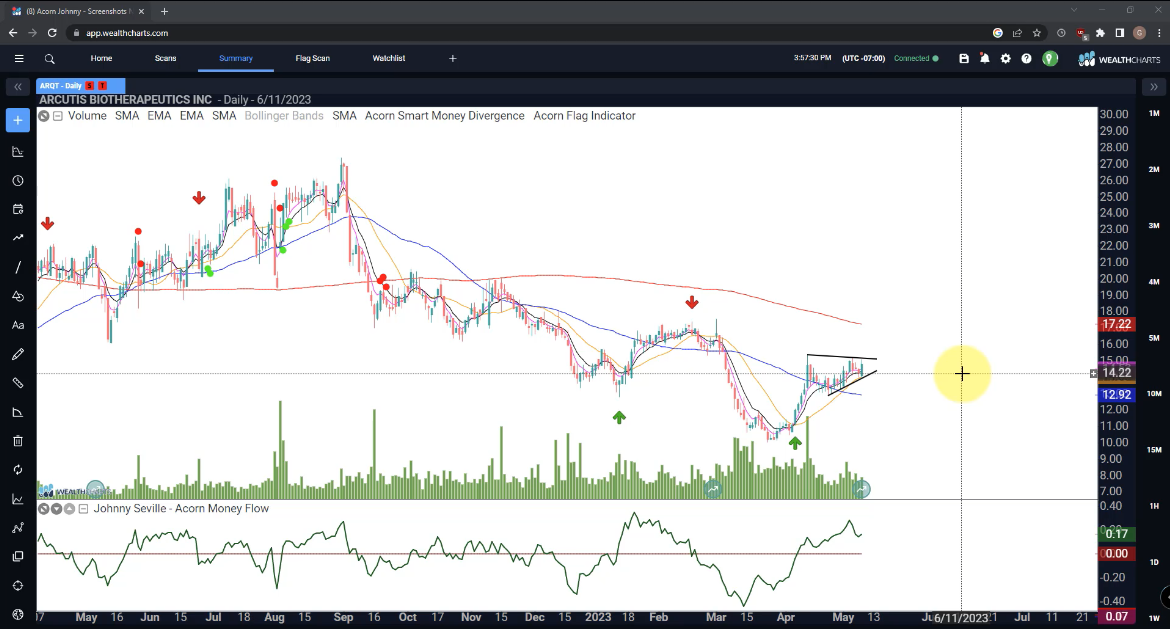Image resolution: width=1170 pixels, height=629 pixels.
Task: Open the calendar date-range tool
Action: click(18, 210)
